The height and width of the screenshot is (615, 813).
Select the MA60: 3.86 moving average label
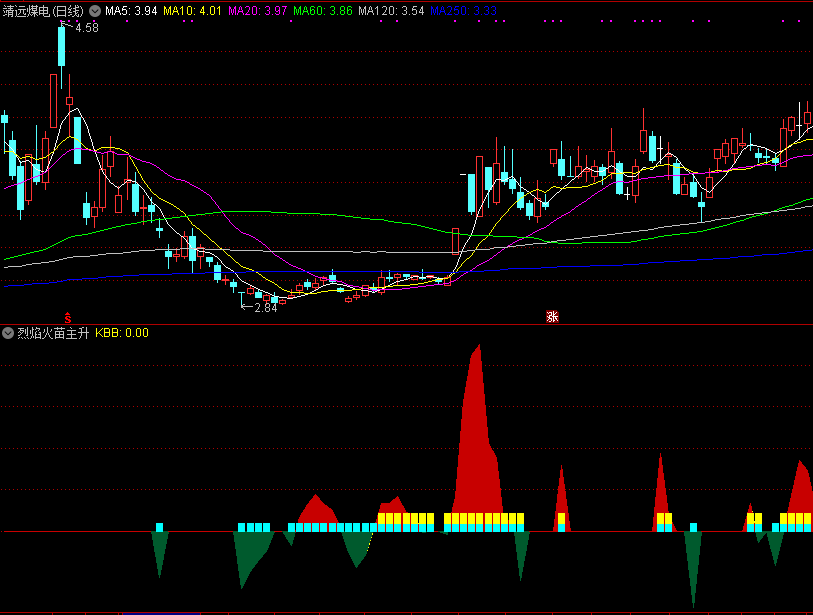pyautogui.click(x=323, y=11)
